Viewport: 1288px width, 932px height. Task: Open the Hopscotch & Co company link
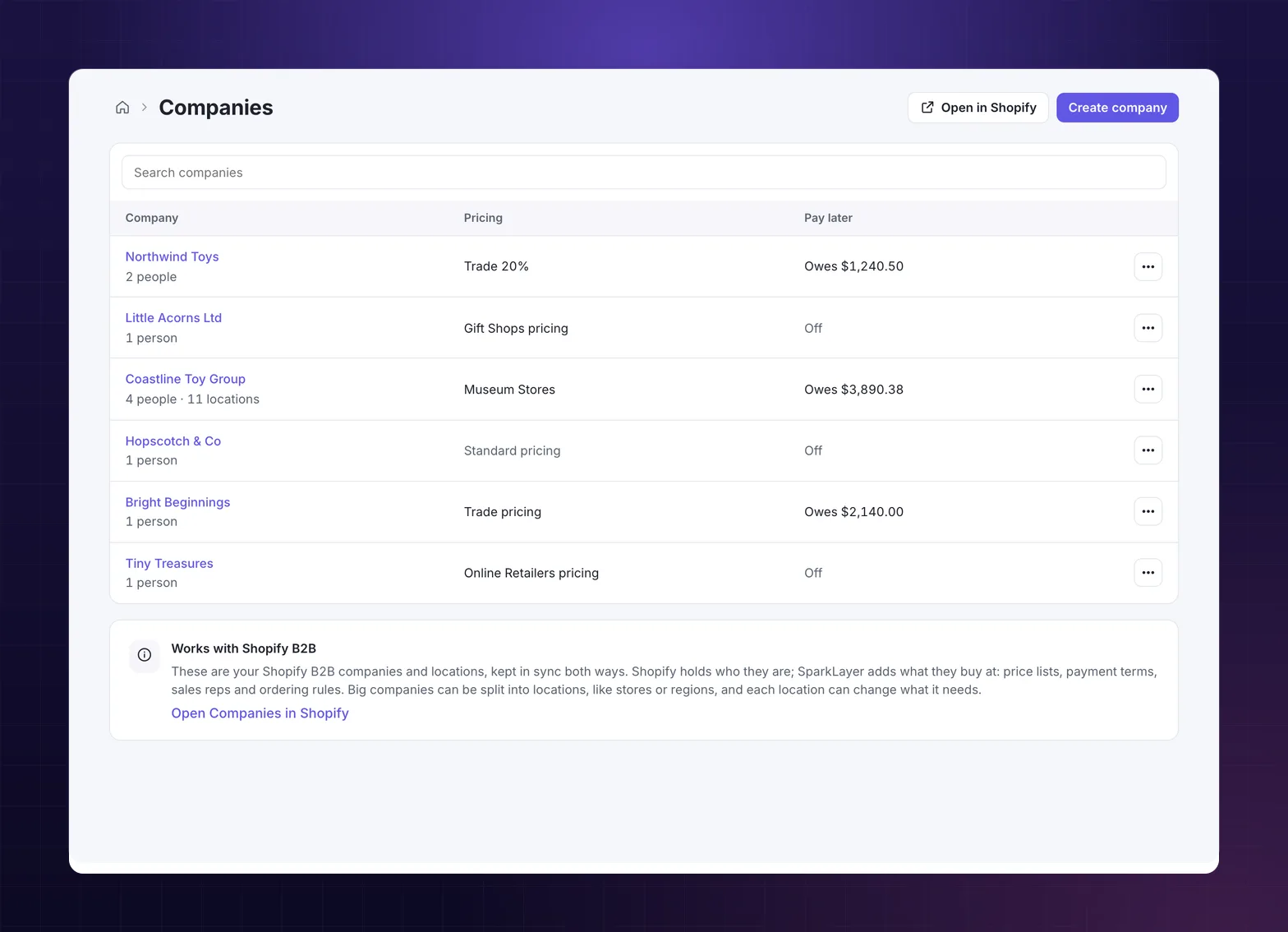coord(172,441)
